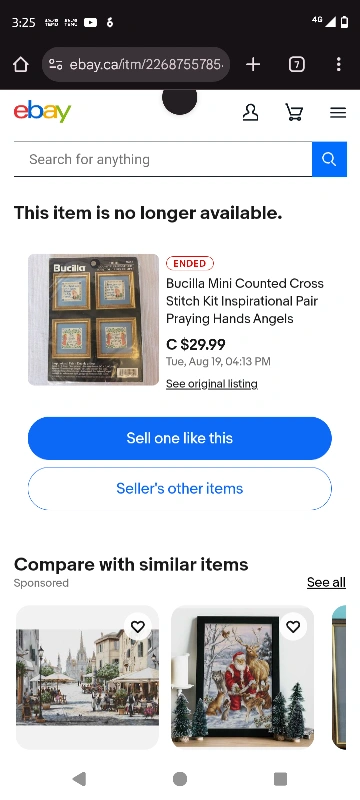Image resolution: width=360 pixels, height=800 pixels.
Task: Open See all similar items
Action: [x=326, y=582]
